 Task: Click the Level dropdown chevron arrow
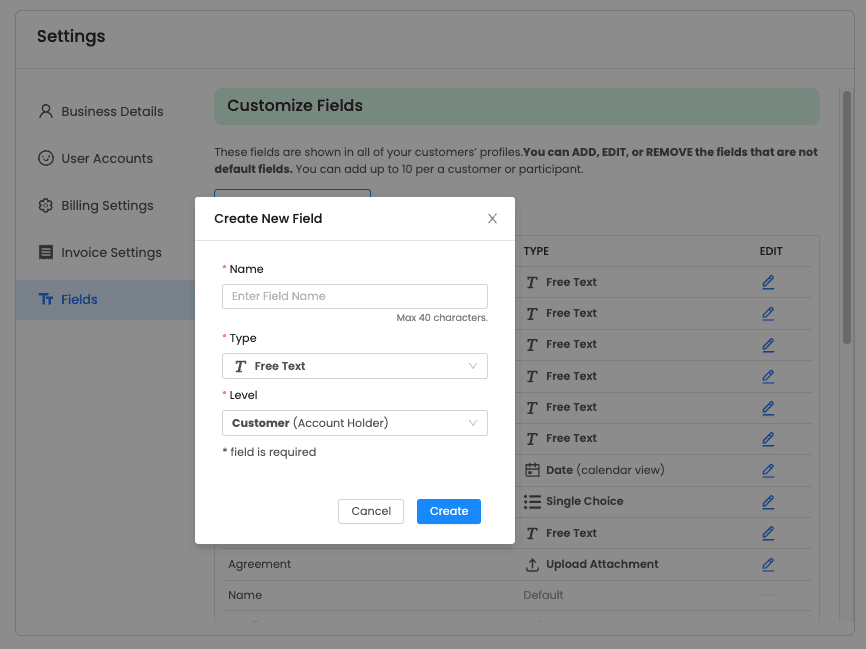click(x=473, y=423)
